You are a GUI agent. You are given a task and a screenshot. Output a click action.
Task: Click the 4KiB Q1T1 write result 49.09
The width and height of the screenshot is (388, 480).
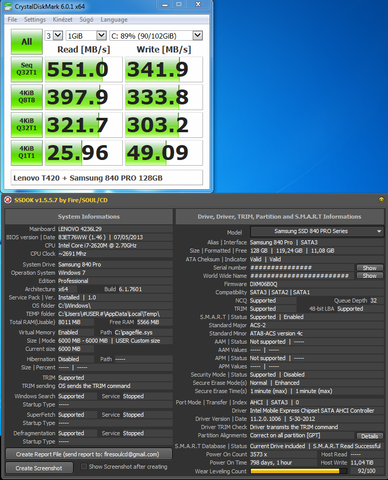click(164, 153)
